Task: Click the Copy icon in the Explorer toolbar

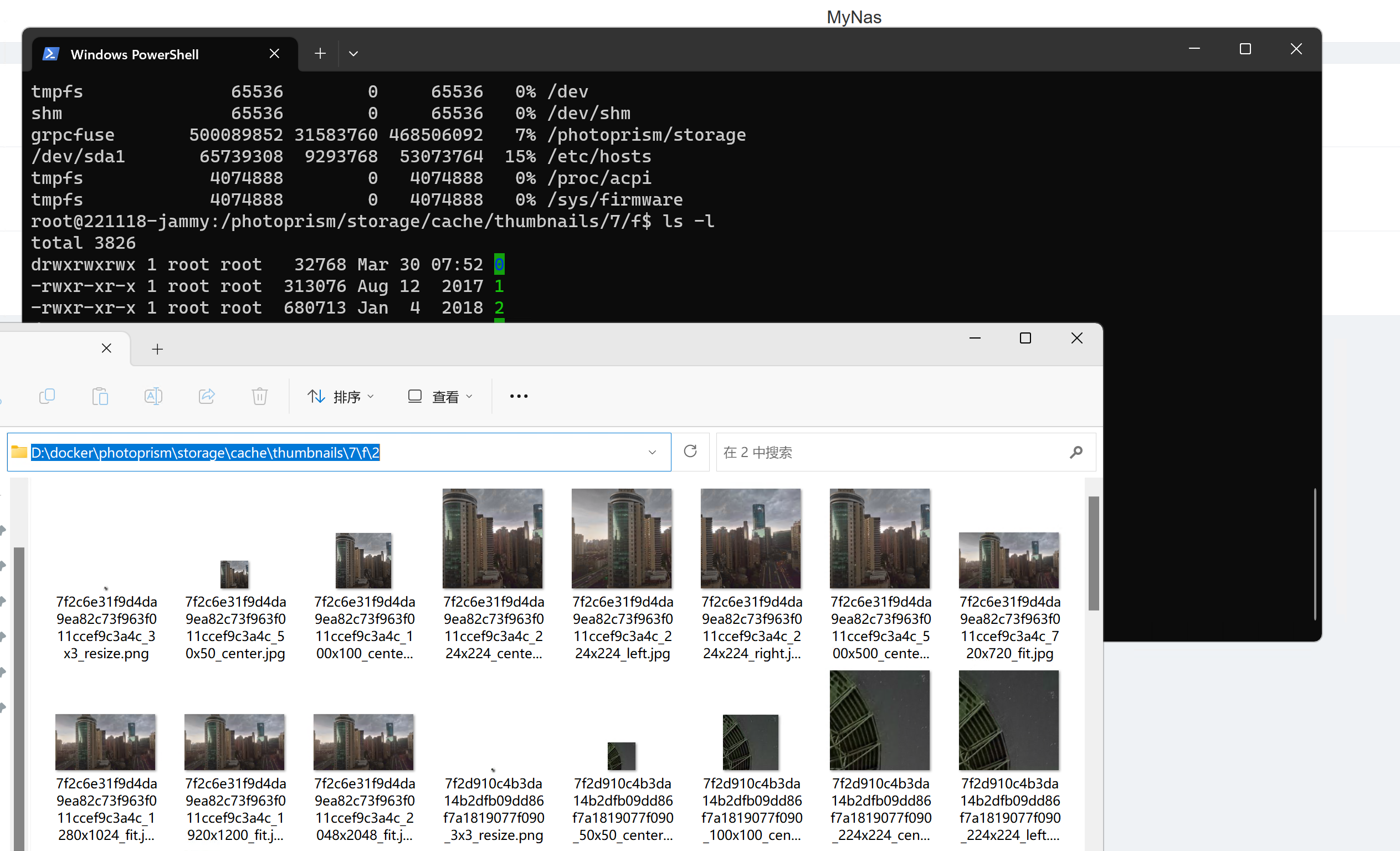Action: click(47, 396)
